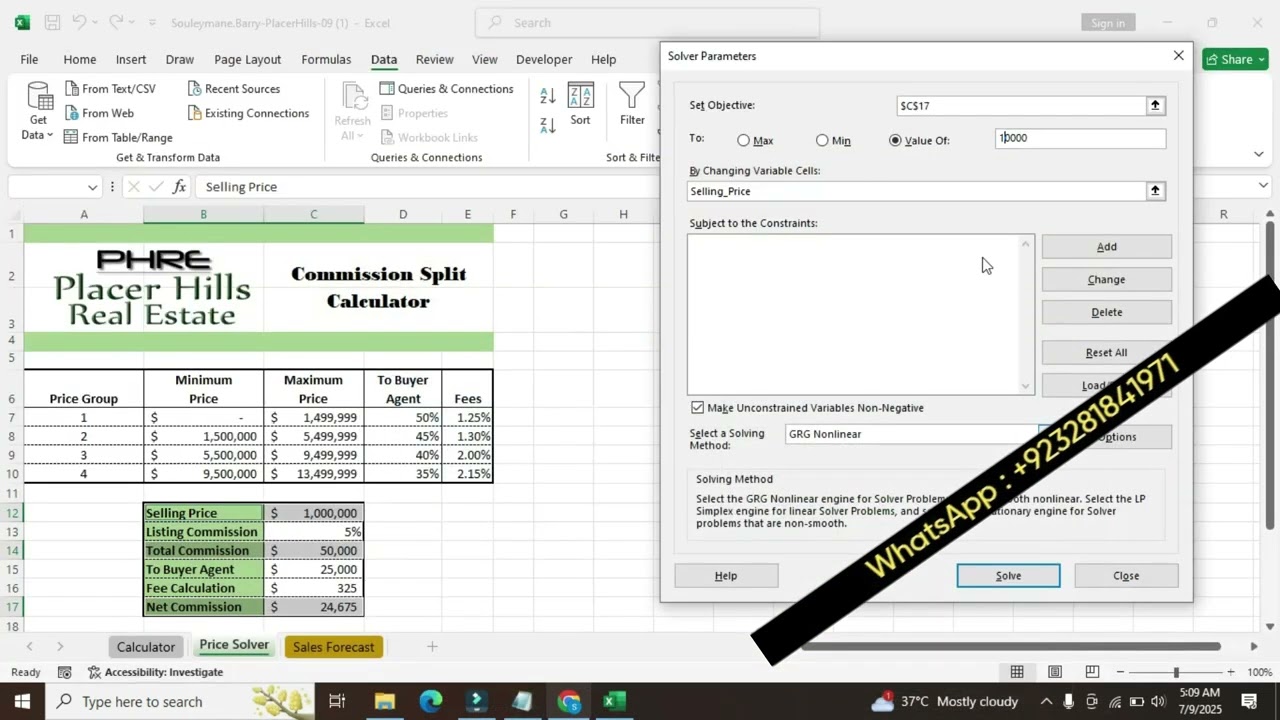Open the Sort dialog
The image size is (1280, 720).
580,105
